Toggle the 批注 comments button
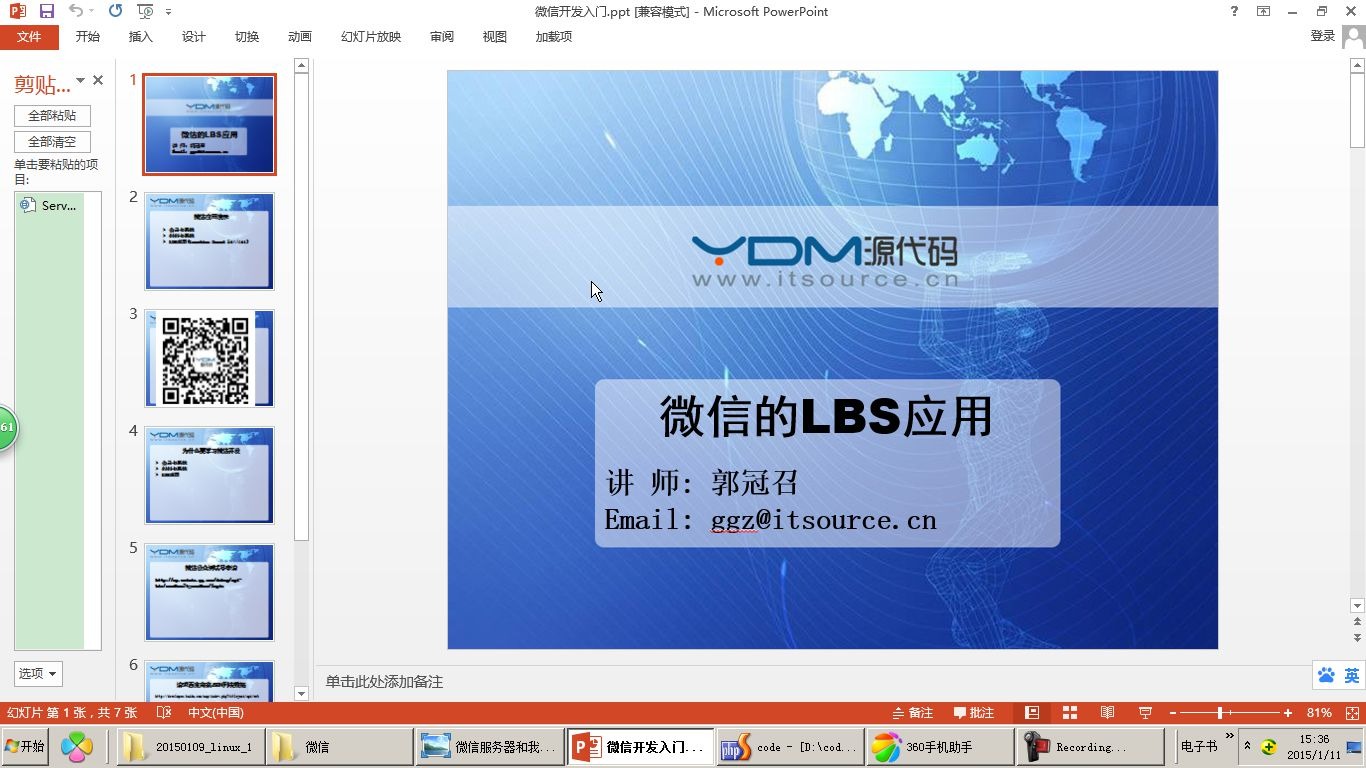 [974, 713]
